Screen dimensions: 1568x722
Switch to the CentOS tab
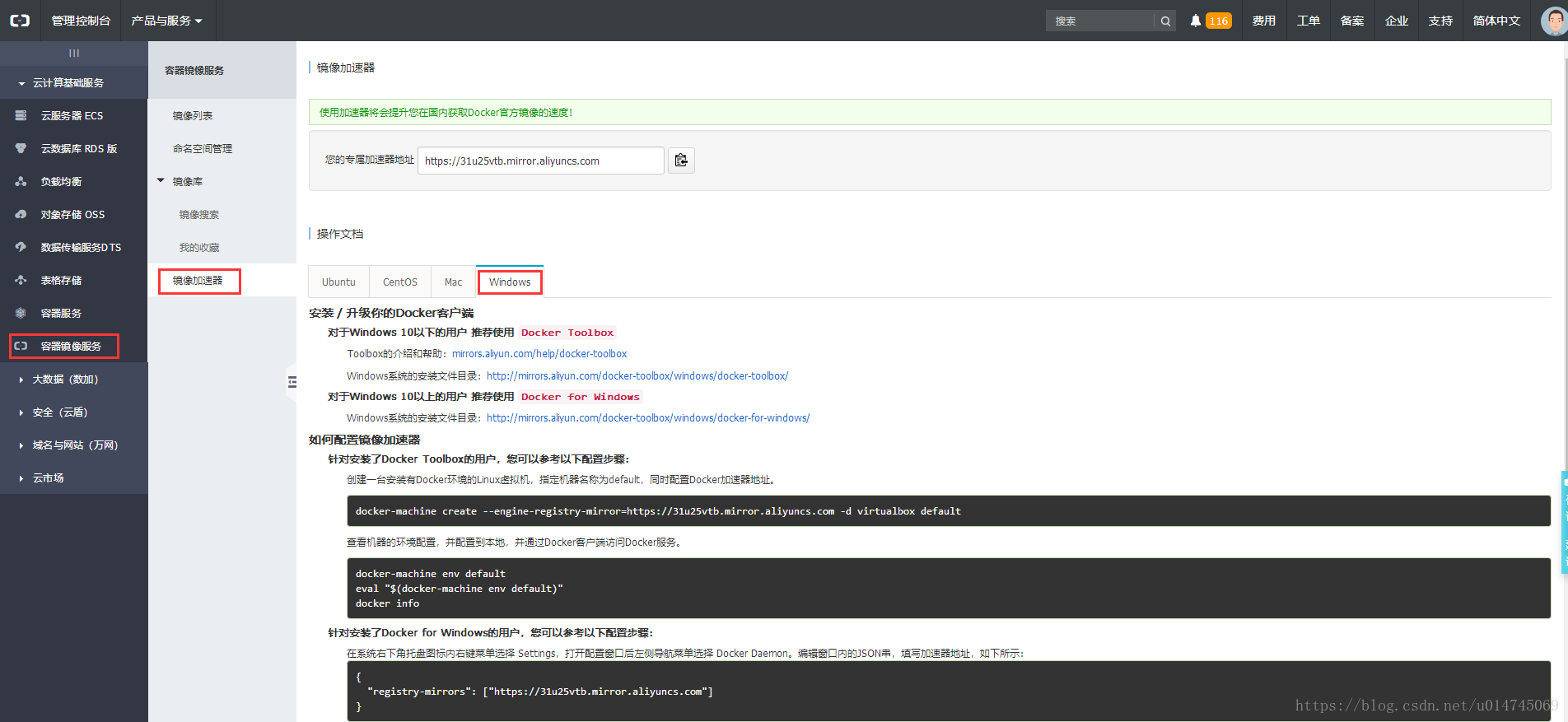tap(400, 282)
